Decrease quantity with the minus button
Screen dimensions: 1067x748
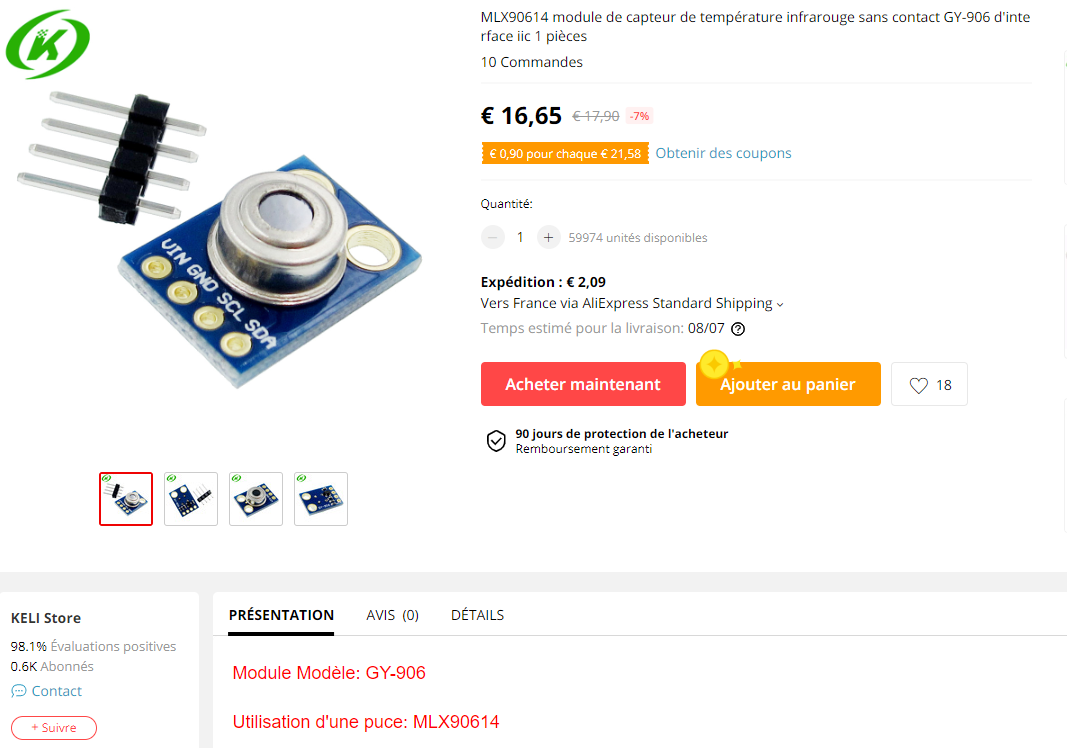(x=493, y=238)
